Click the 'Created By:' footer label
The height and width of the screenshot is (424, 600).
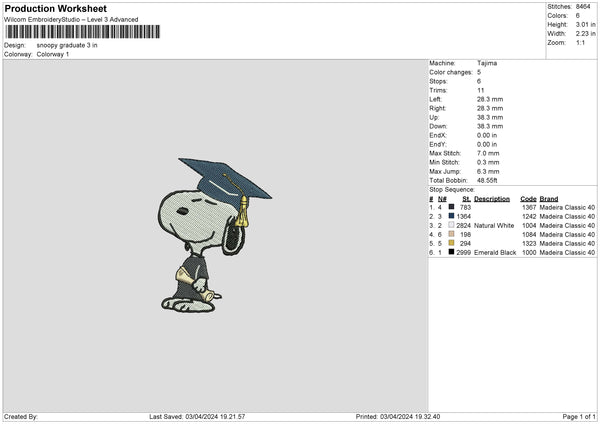(x=21, y=416)
